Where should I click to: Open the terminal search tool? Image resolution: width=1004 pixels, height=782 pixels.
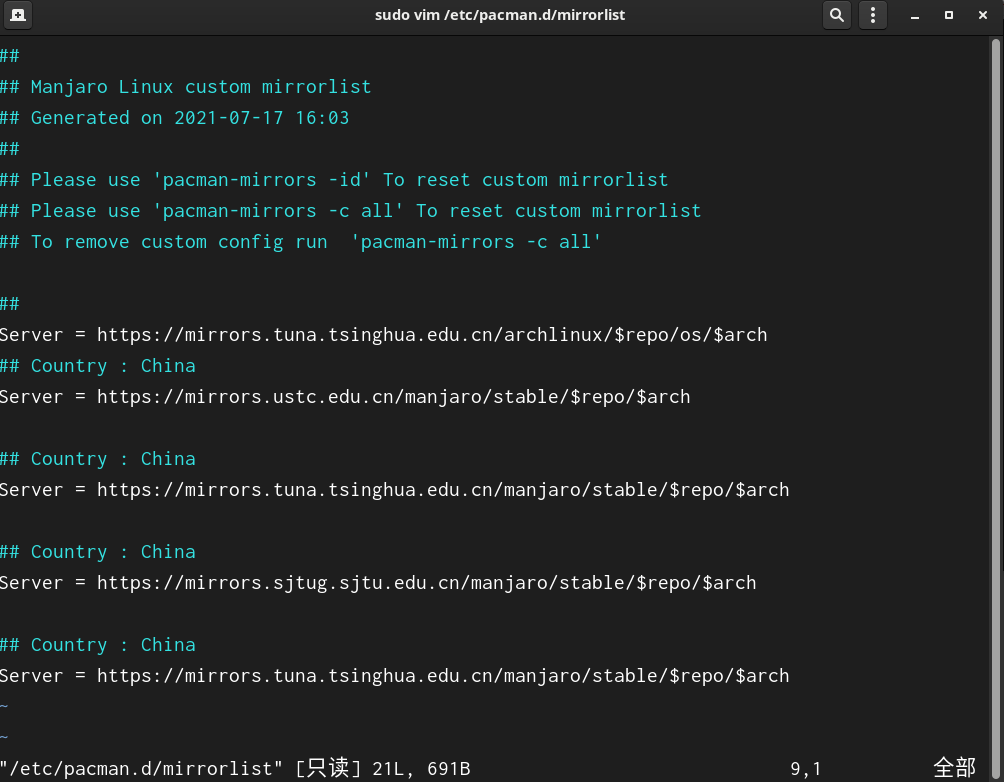tap(836, 15)
